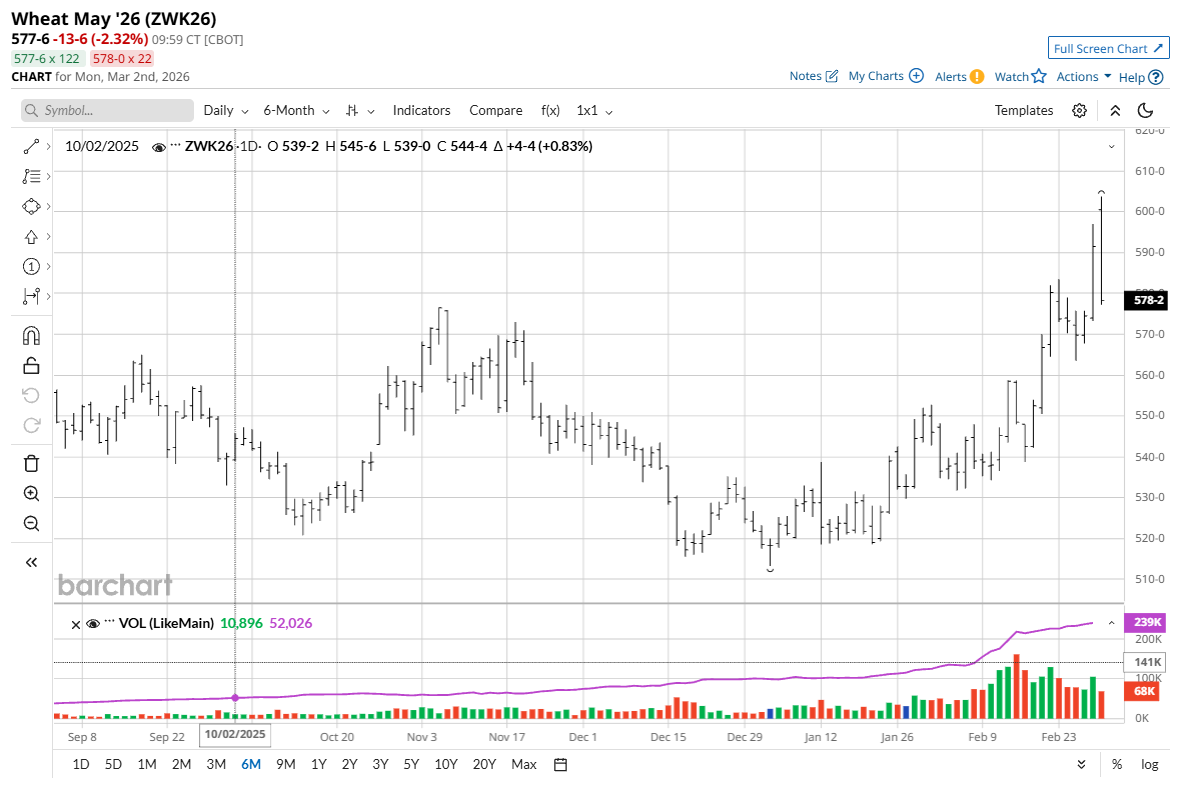Toggle percent scale mode
Viewport: 1183px width, 792px height.
coord(1117,765)
